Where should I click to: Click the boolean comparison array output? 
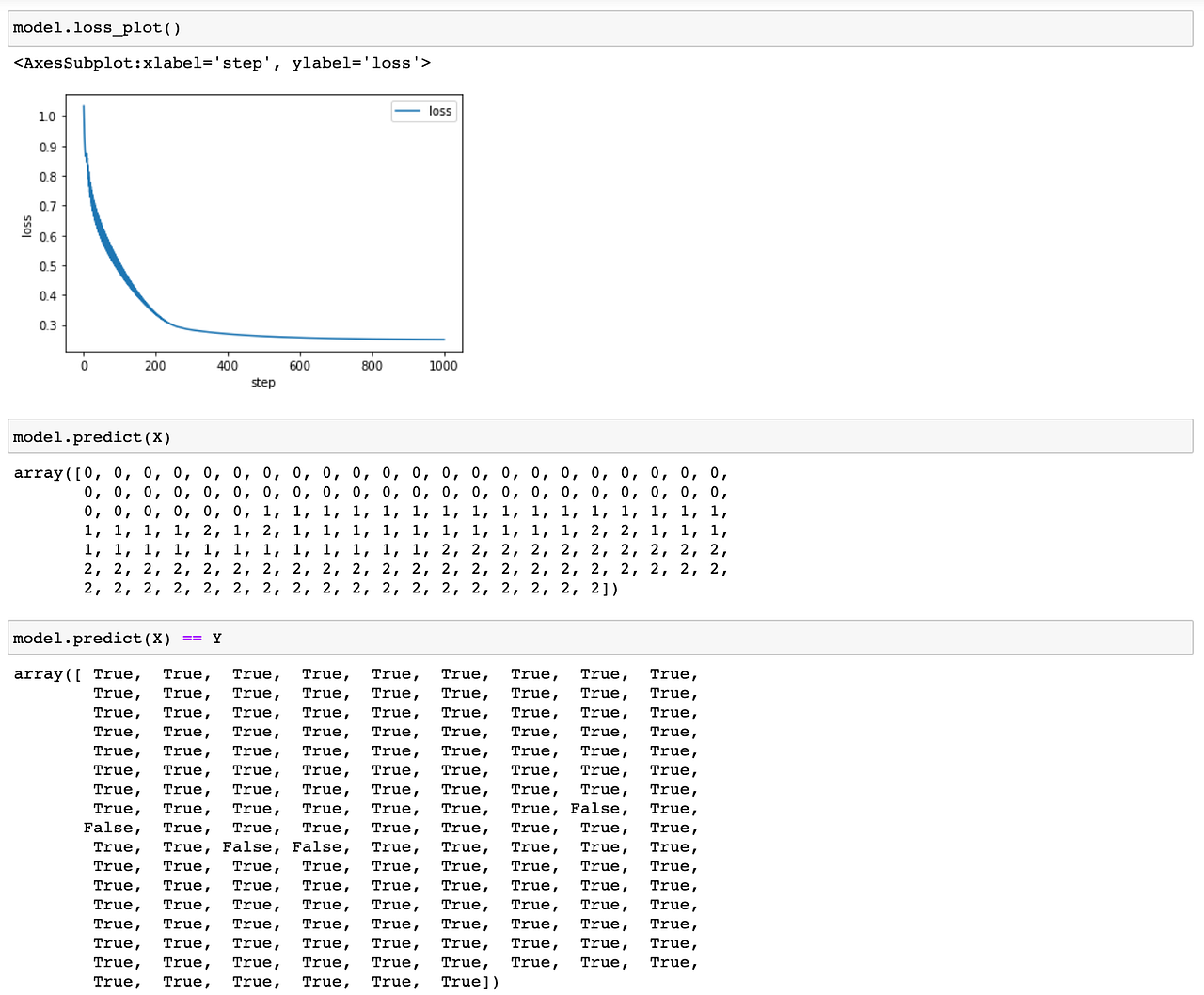click(376, 828)
